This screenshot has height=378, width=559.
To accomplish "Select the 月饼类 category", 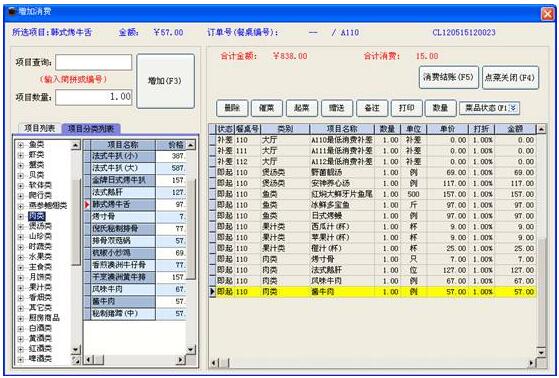I will [x=40, y=277].
